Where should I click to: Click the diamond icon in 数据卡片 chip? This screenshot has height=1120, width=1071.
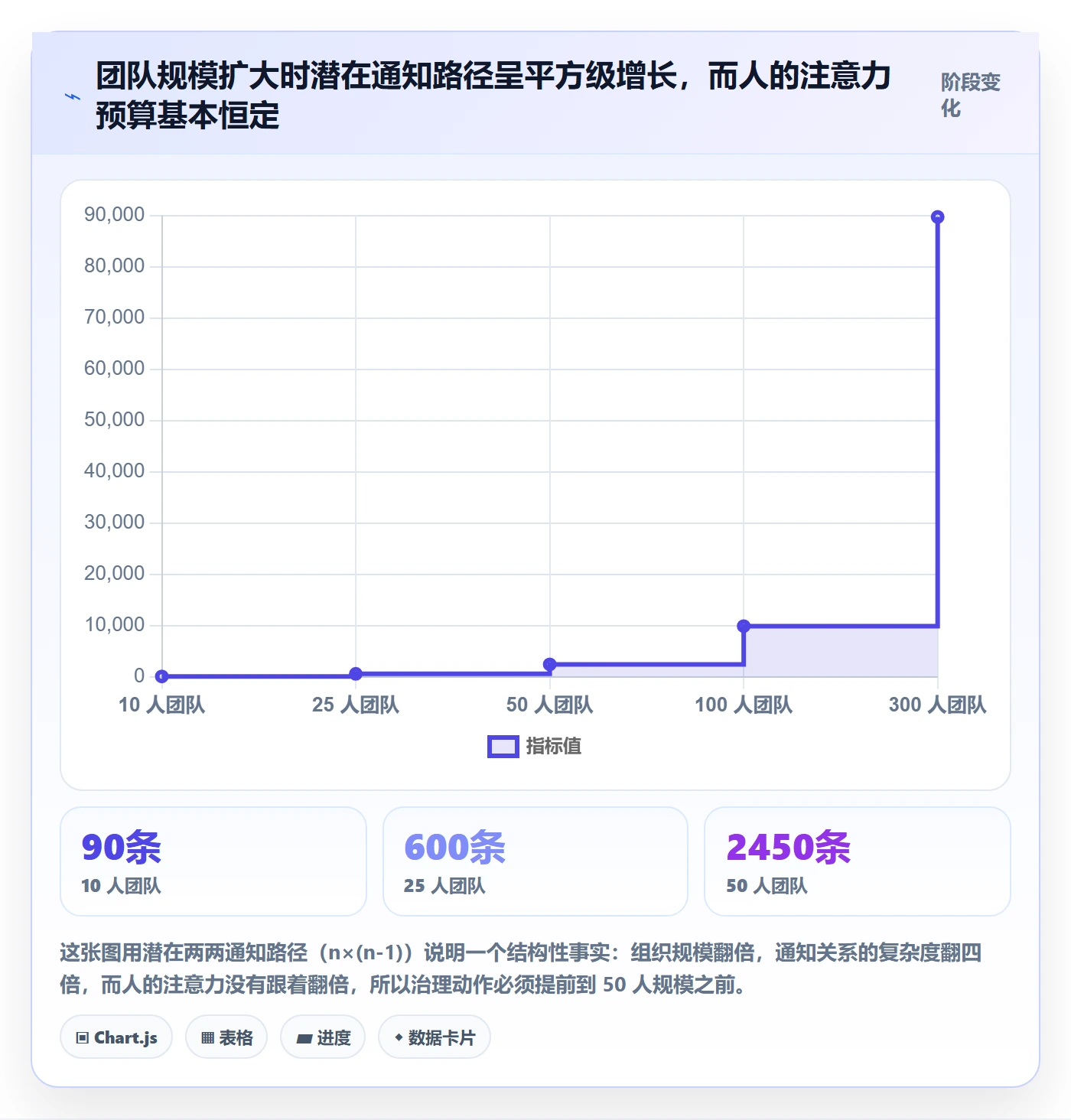[399, 1037]
